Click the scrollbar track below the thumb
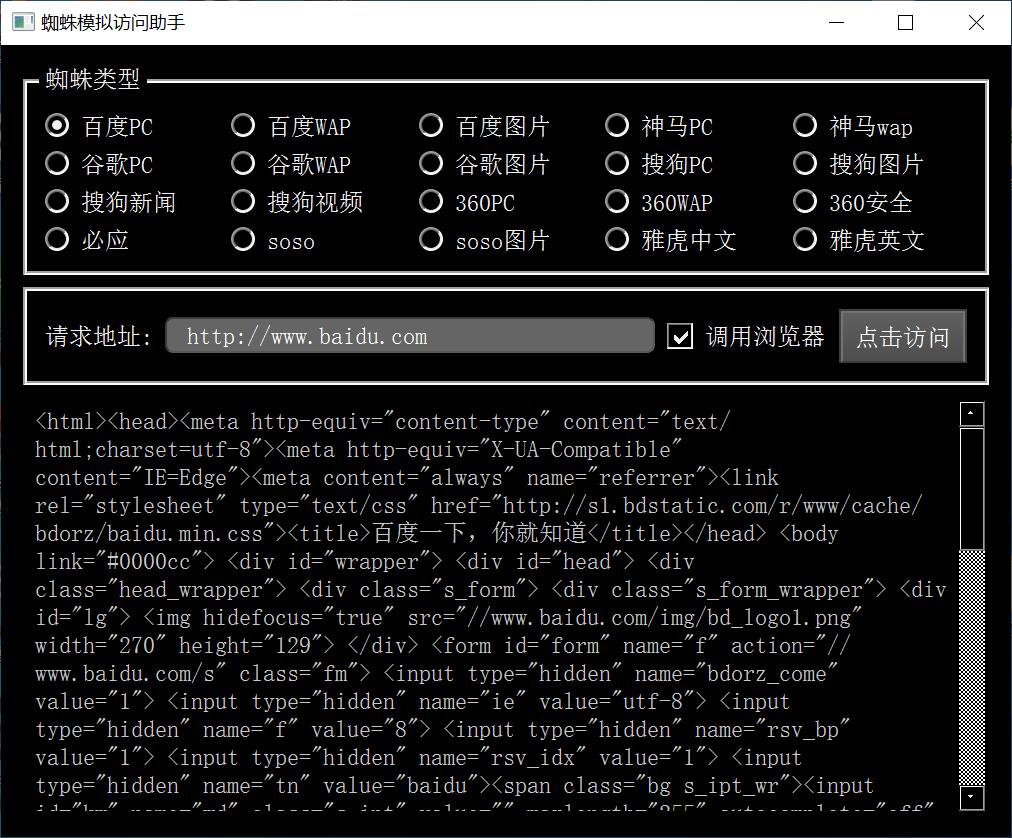This screenshot has height=838, width=1012. pyautogui.click(x=971, y=667)
